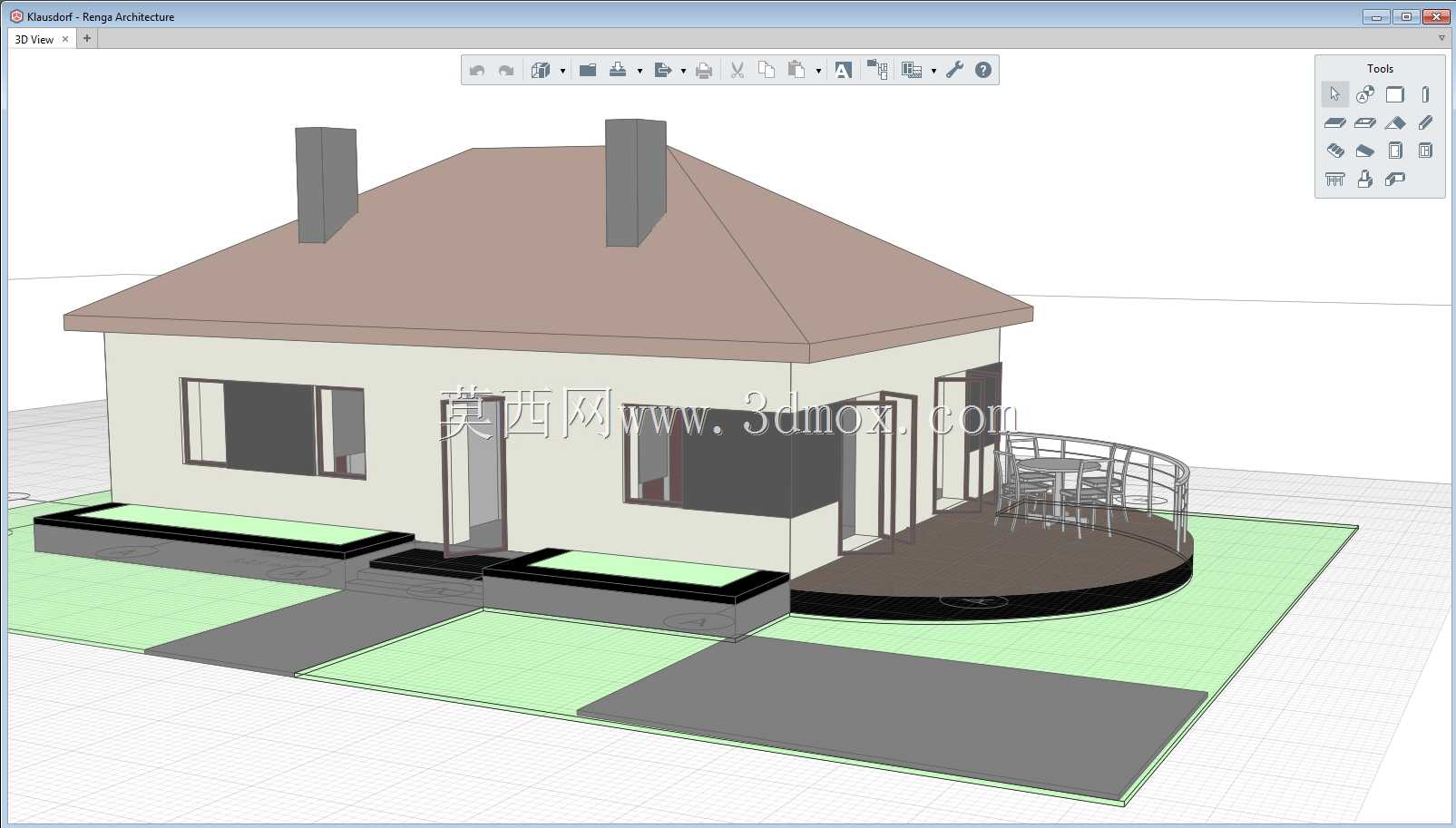
Task: Select the round table on the terrace
Action: tap(1058, 465)
